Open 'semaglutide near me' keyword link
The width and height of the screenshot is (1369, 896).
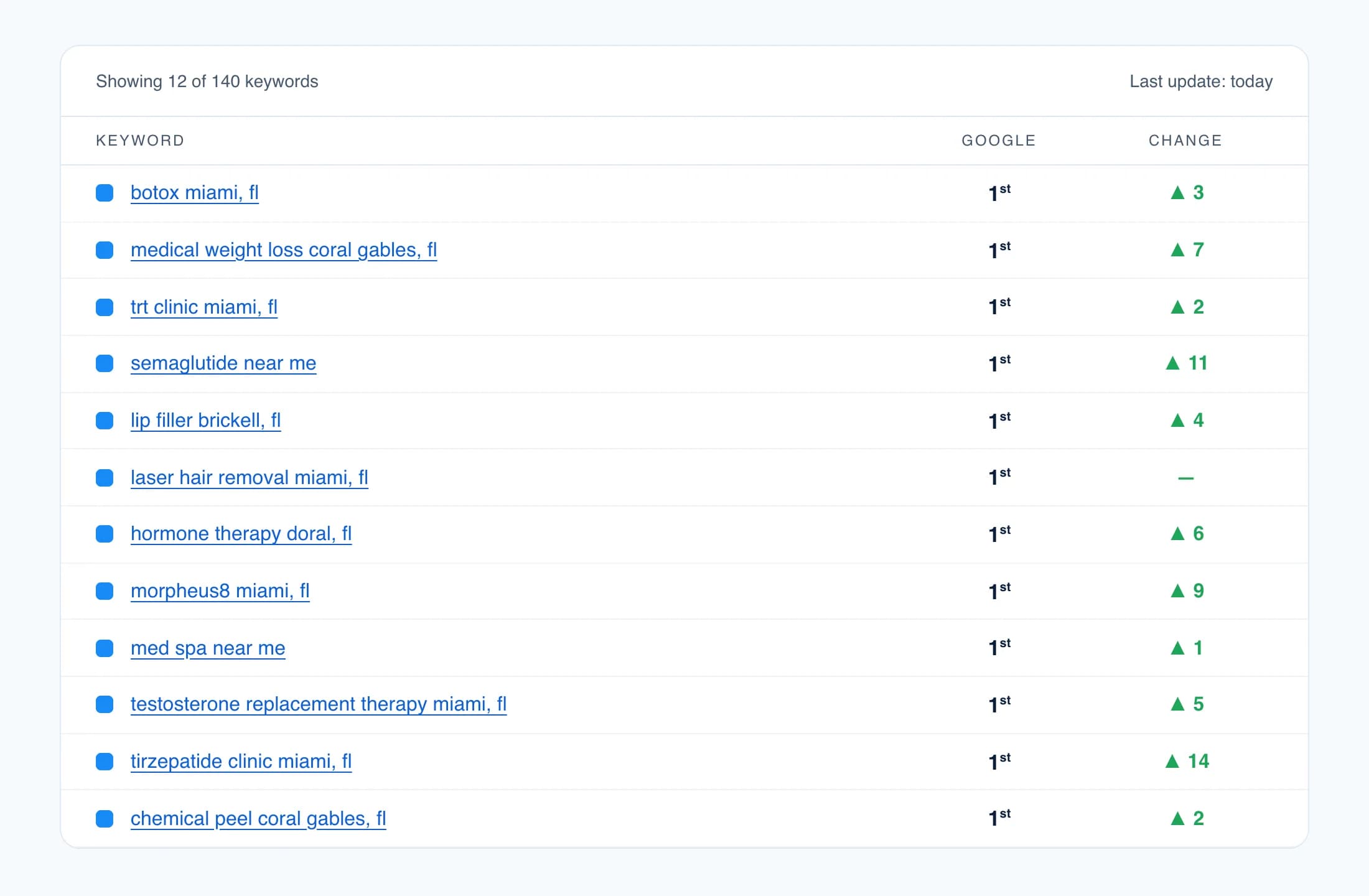point(223,363)
